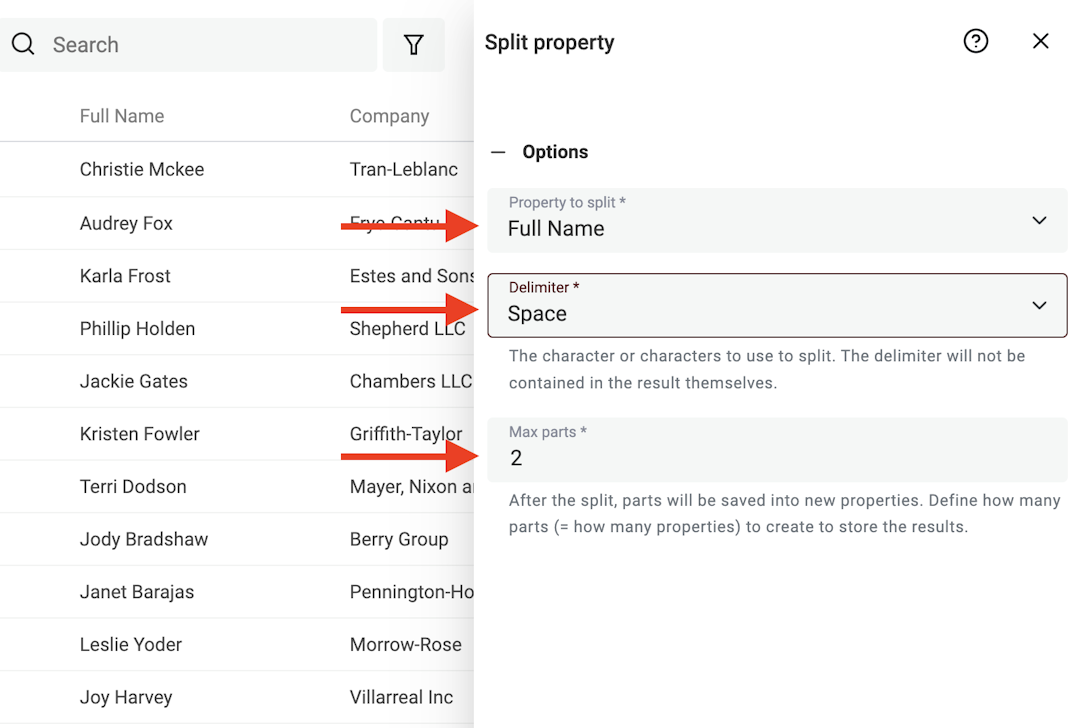The height and width of the screenshot is (728, 1080).
Task: Dismiss the Split property panel with the X
Action: [1040, 41]
